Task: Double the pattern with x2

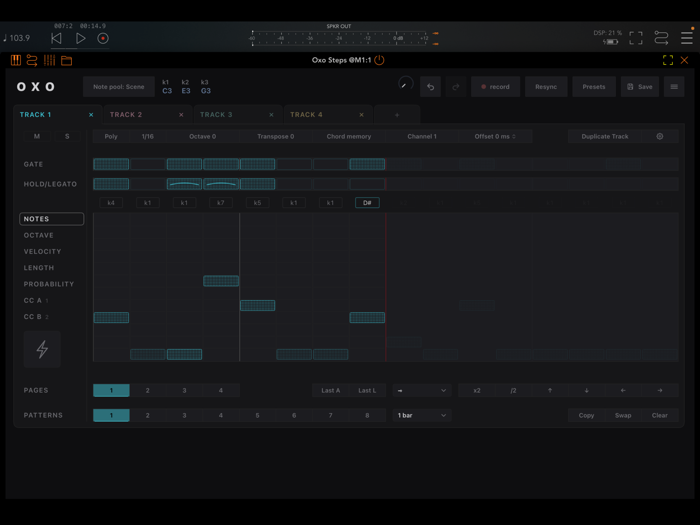Action: [477, 390]
